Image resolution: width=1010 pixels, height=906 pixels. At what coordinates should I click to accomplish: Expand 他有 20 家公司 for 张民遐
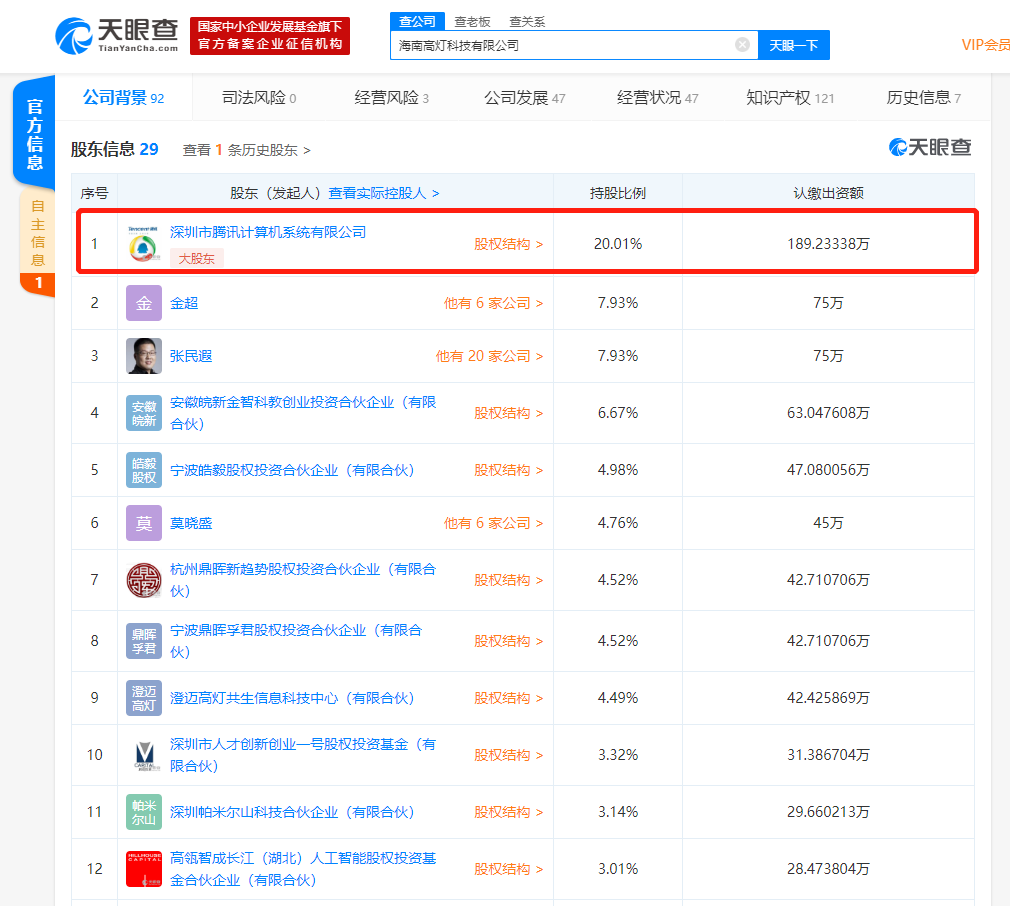490,356
